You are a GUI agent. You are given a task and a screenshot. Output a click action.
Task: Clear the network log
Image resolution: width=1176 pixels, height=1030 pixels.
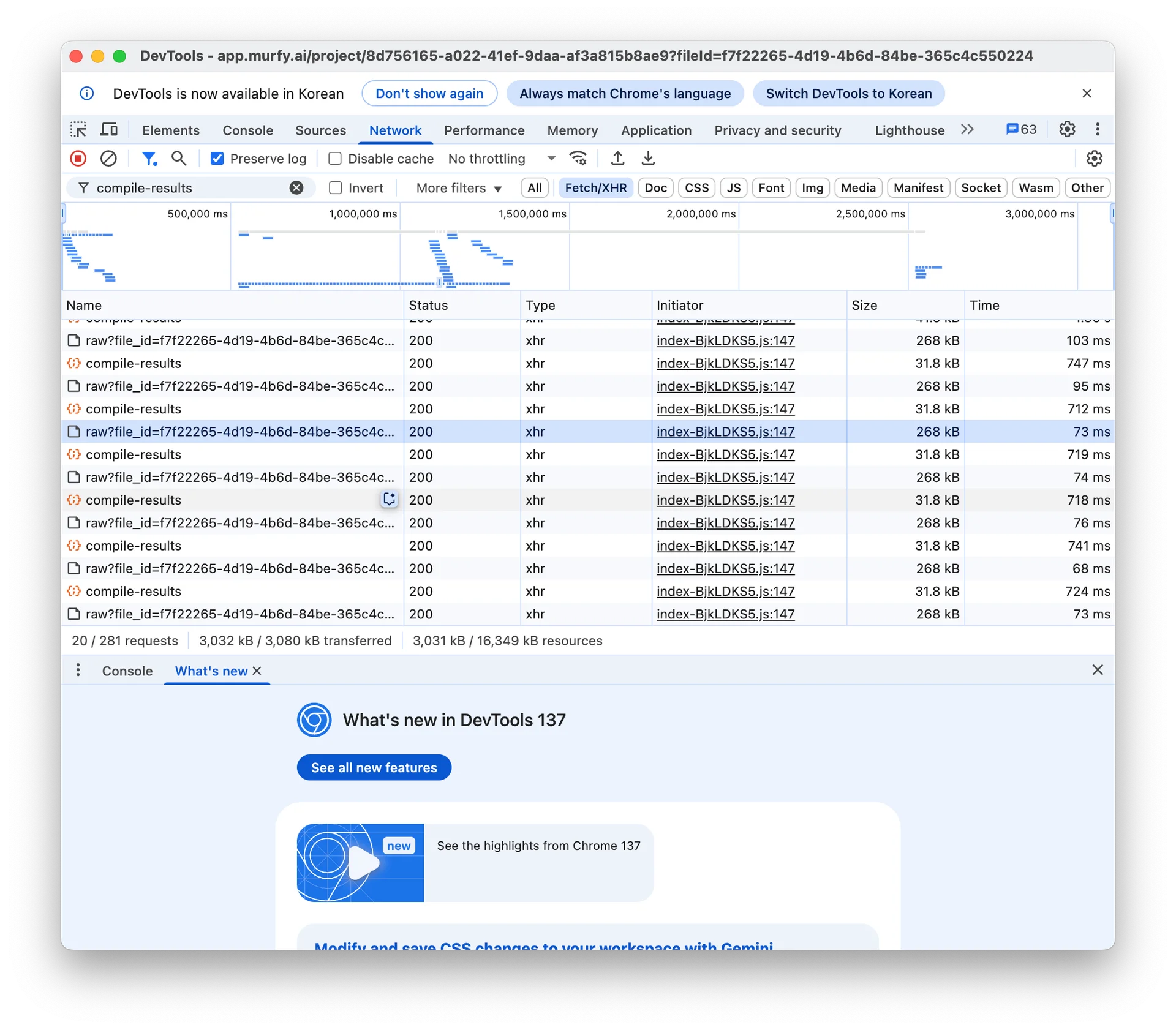[108, 159]
